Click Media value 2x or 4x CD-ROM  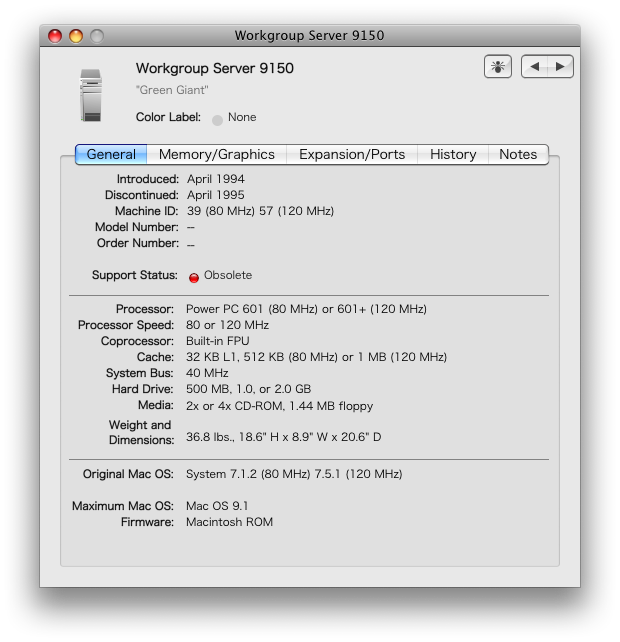[x=235, y=406]
